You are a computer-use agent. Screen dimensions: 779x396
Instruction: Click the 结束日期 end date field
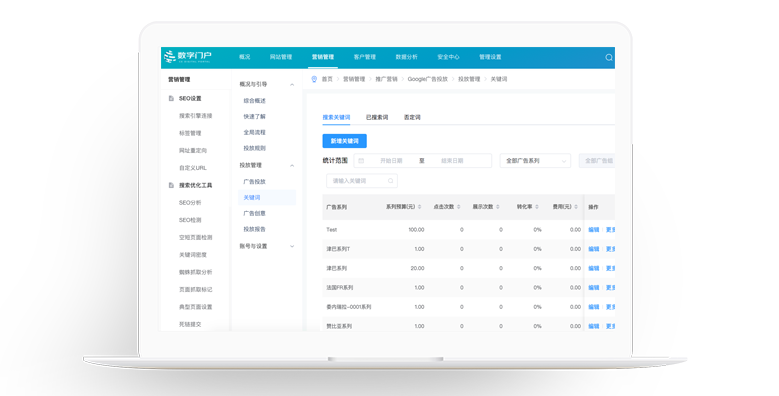(452, 161)
